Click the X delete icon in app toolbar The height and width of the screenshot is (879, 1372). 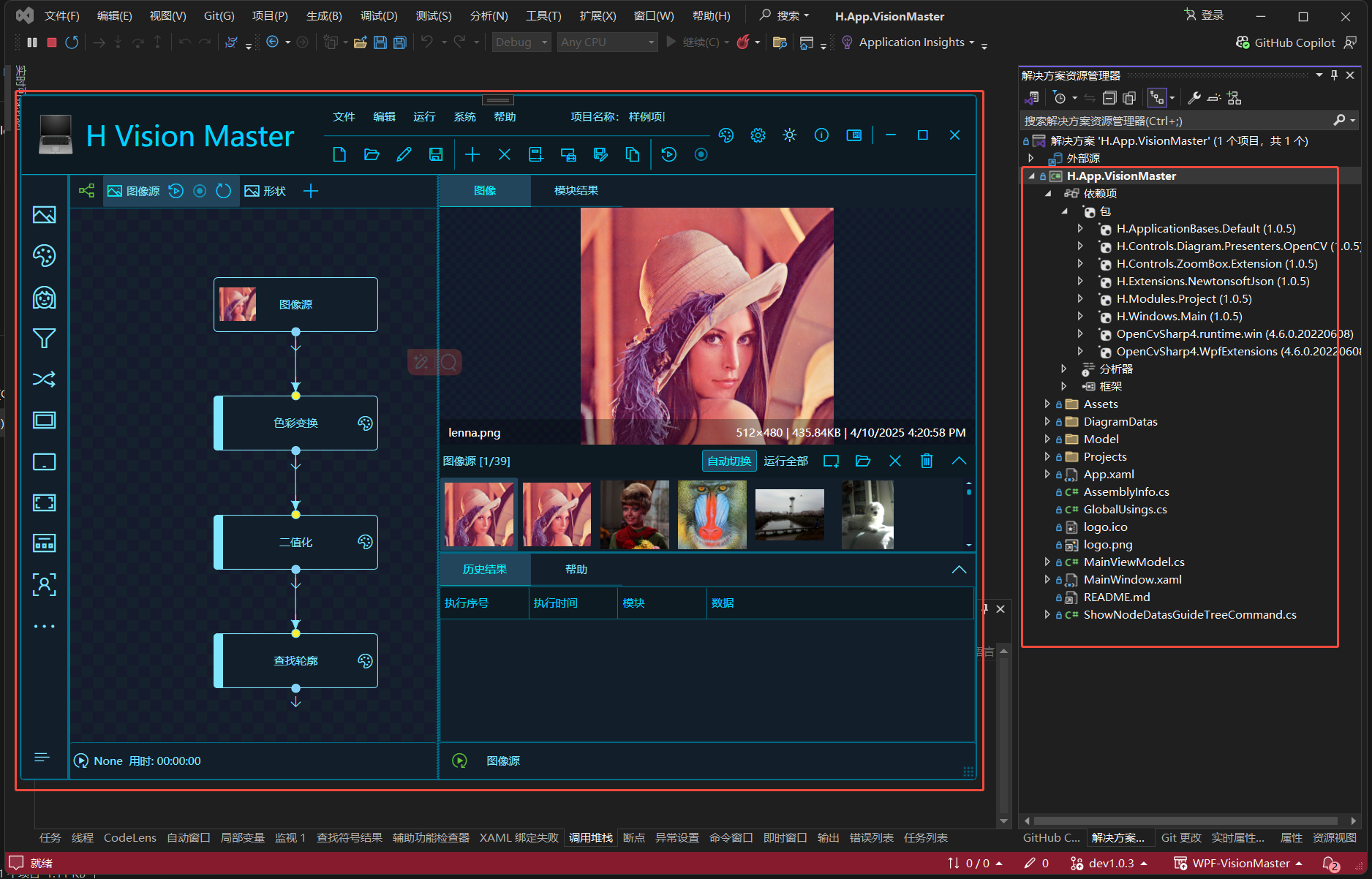tap(505, 154)
